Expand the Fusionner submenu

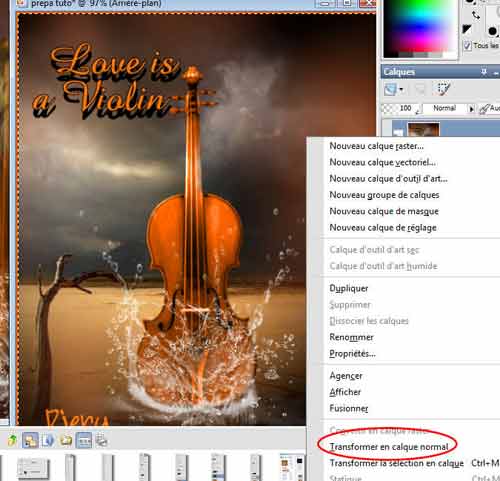coord(349,408)
